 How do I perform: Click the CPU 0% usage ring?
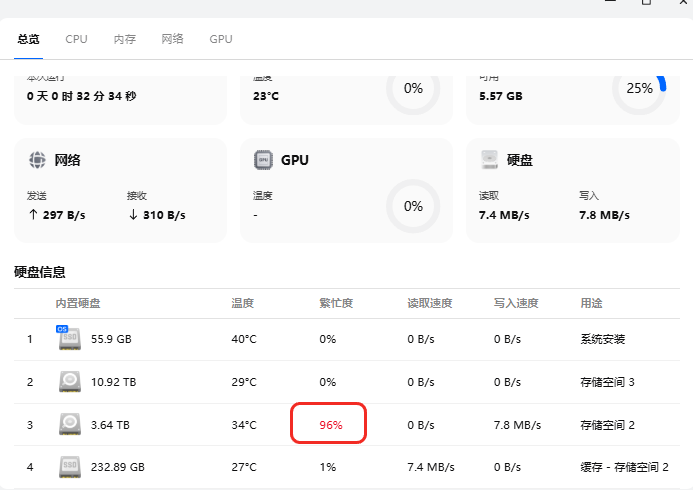tap(413, 88)
